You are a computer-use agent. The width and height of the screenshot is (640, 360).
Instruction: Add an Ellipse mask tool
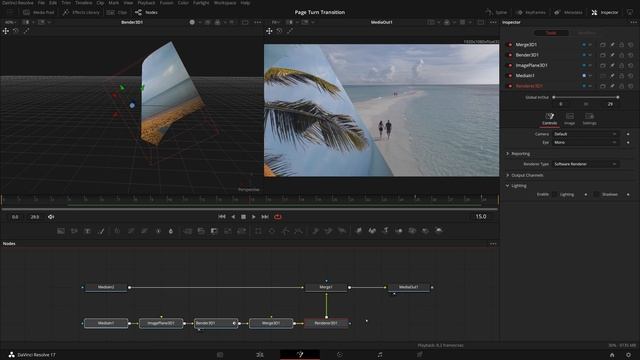click(x=272, y=231)
